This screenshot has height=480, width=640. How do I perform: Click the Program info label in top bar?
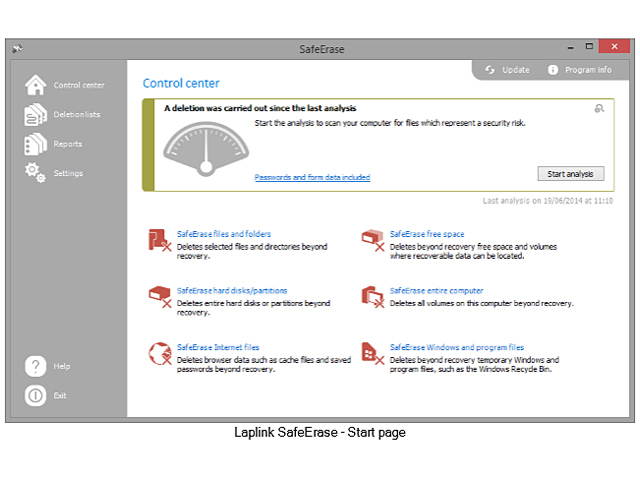(x=588, y=70)
